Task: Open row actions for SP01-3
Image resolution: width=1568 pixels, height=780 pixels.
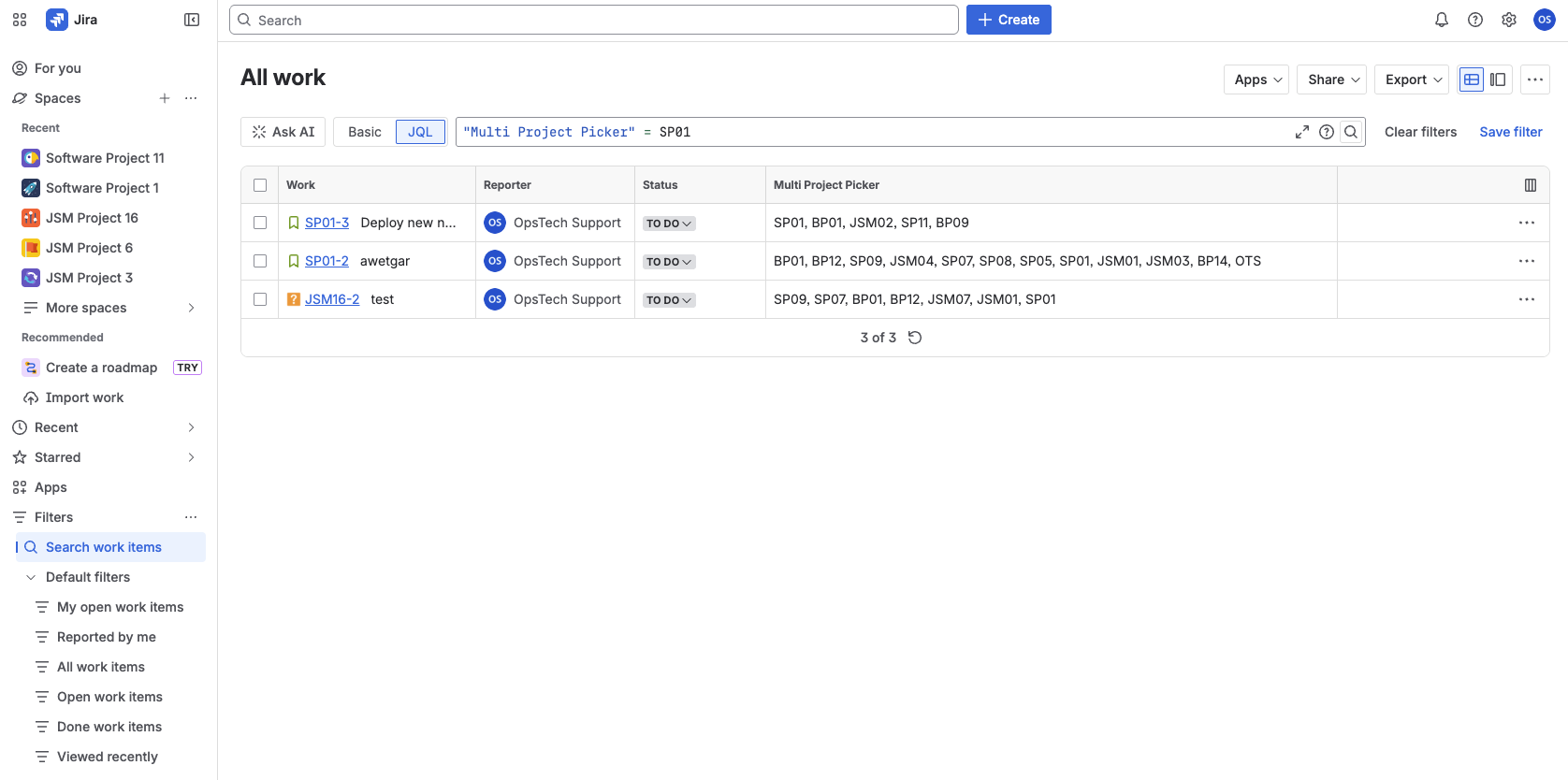Action: (x=1527, y=223)
